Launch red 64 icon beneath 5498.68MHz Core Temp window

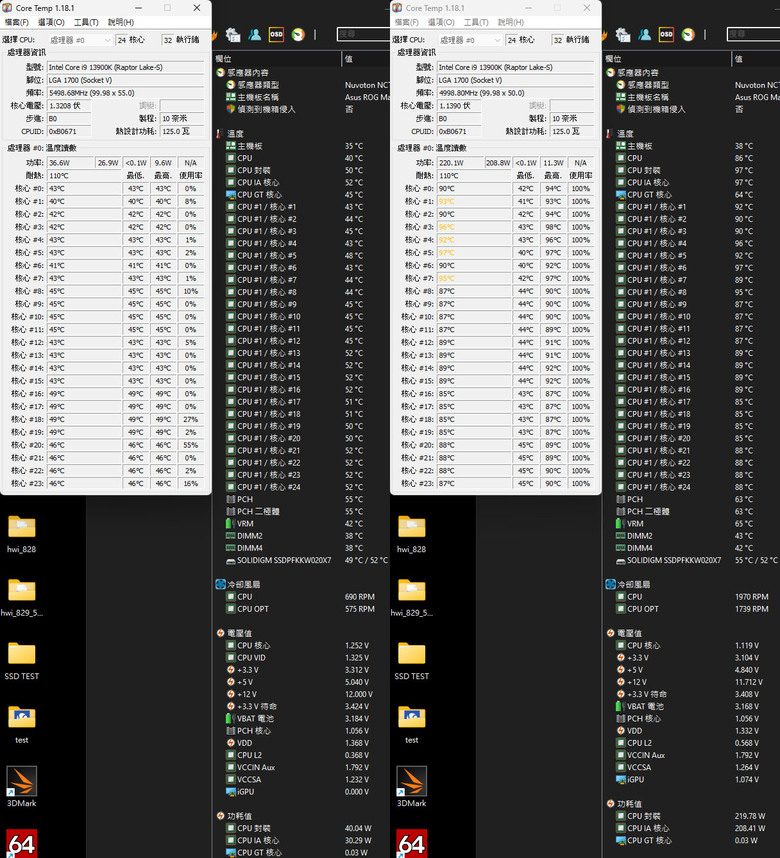[22, 844]
